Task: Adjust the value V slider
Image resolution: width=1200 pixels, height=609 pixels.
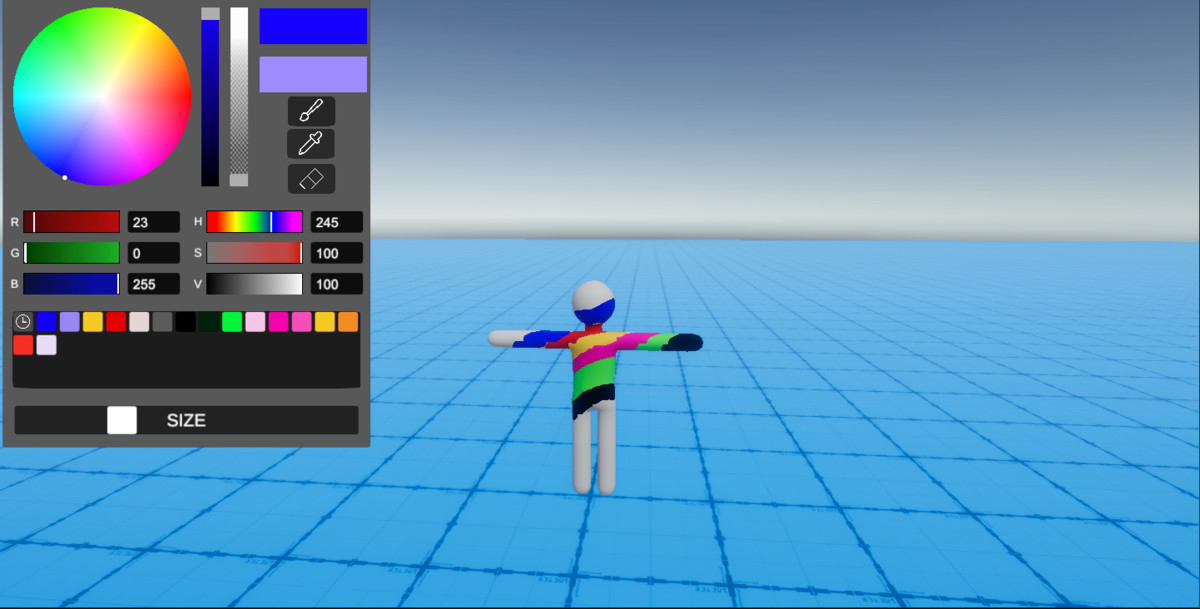Action: click(x=254, y=284)
